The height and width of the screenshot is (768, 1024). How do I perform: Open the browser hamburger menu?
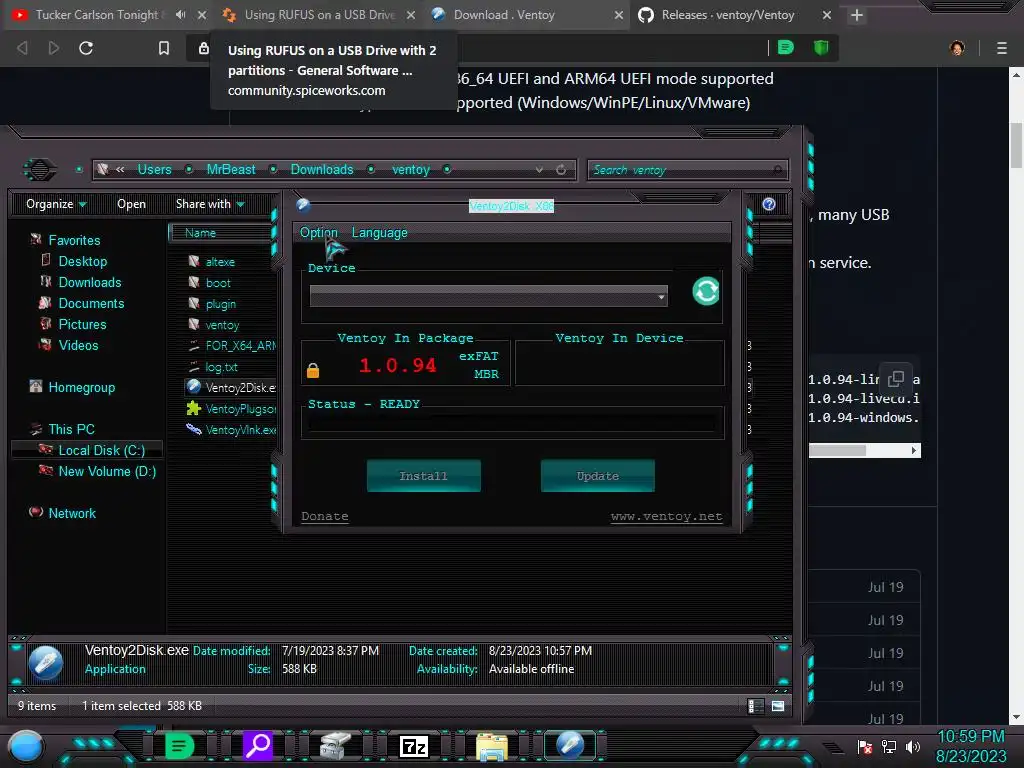(1001, 48)
